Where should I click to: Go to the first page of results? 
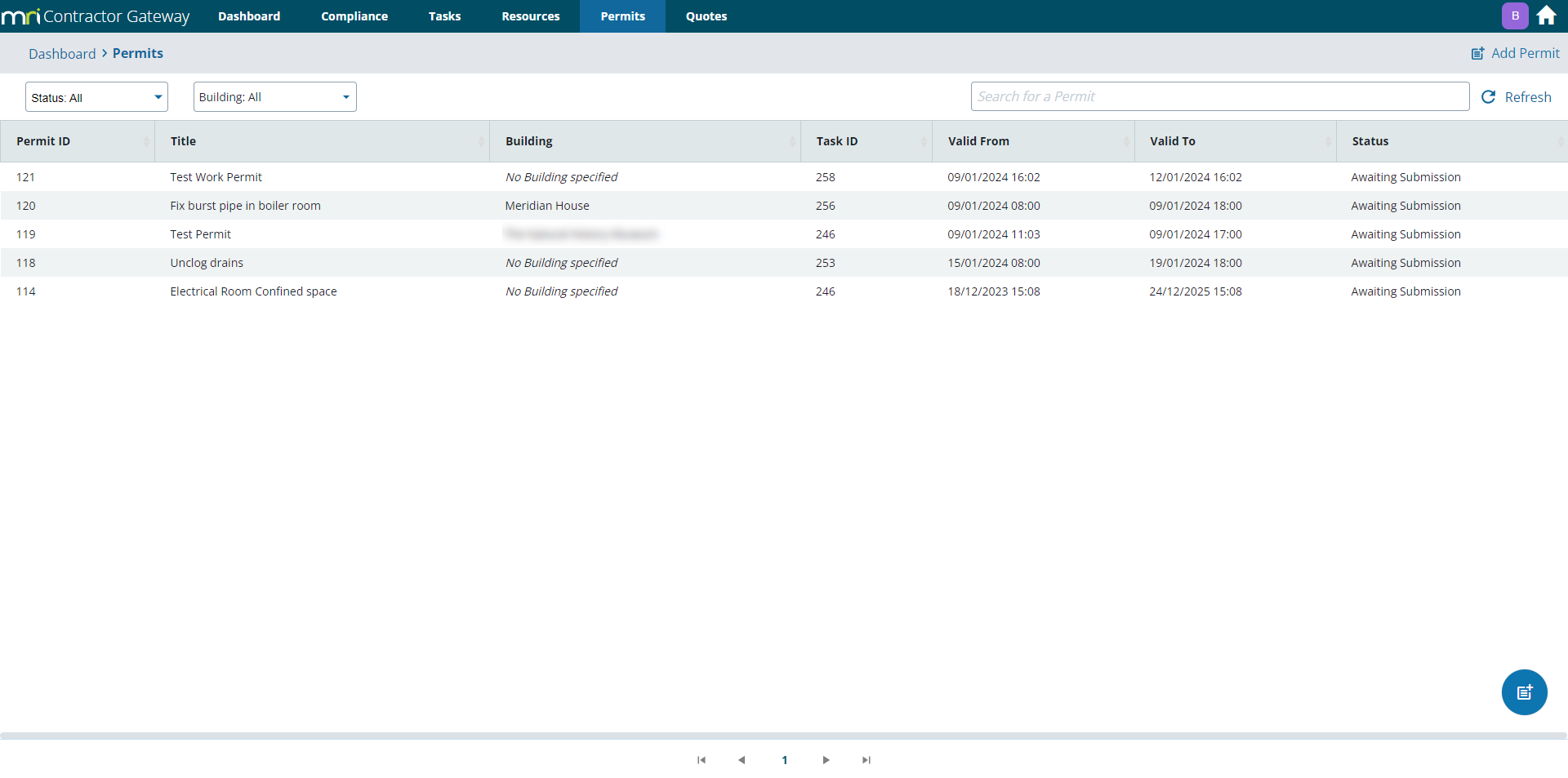coord(701,760)
